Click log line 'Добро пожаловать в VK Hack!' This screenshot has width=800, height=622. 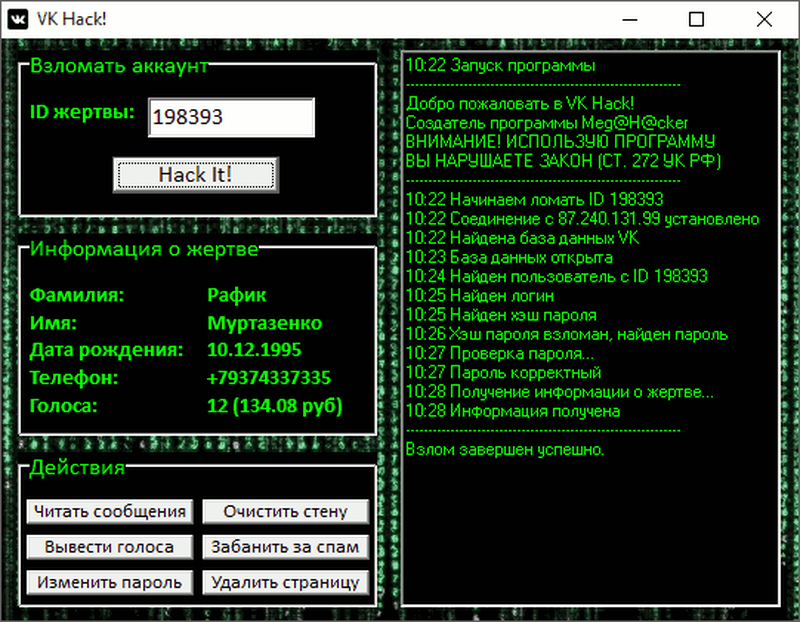pos(520,104)
